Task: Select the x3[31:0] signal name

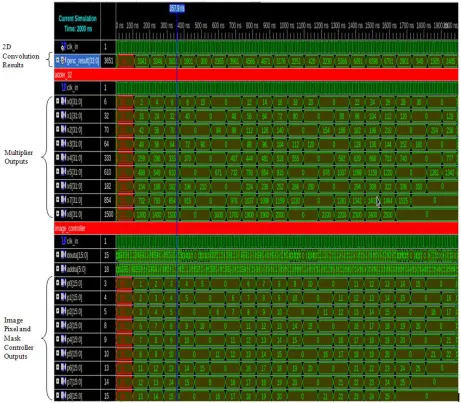Action: click(x=74, y=144)
